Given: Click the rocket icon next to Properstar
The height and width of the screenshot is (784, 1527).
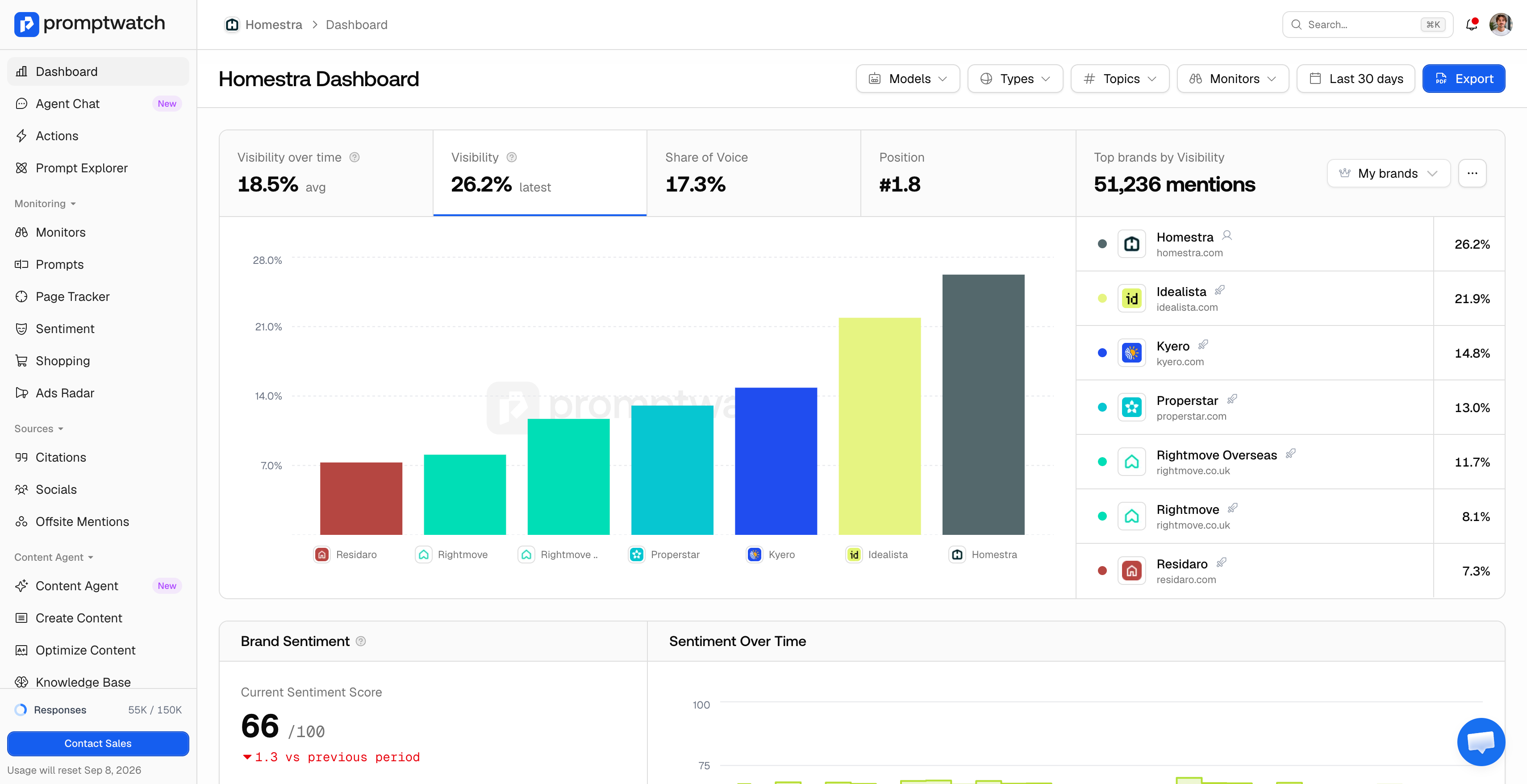Looking at the screenshot, I should tap(1232, 400).
